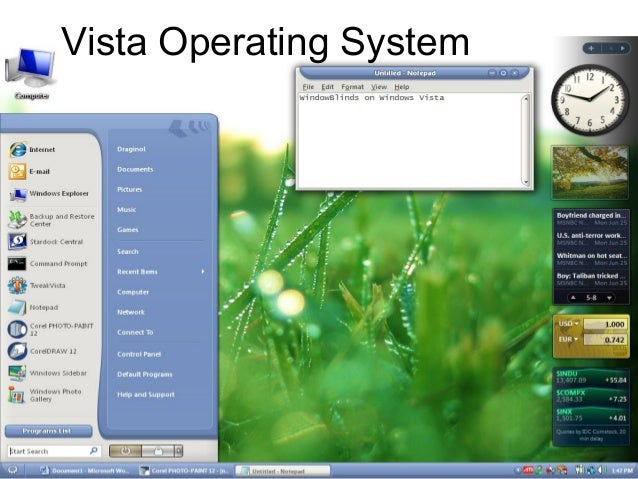Viewport: 638px width, 479px height.
Task: Open Connect To in Start menu
Action: 135,332
